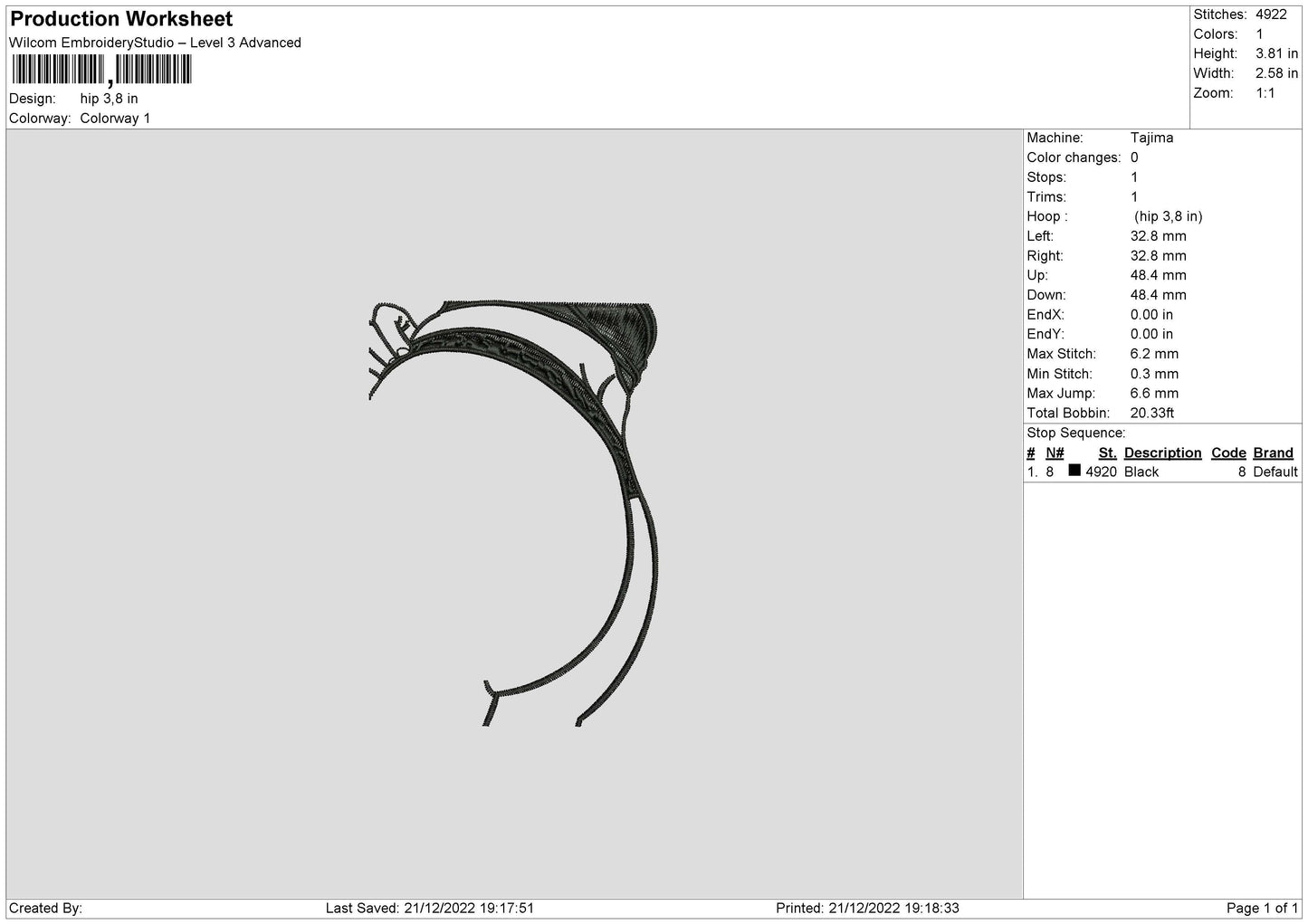This screenshot has height=924, width=1308.
Task: Click the 'Description' column header
Action: [1163, 453]
